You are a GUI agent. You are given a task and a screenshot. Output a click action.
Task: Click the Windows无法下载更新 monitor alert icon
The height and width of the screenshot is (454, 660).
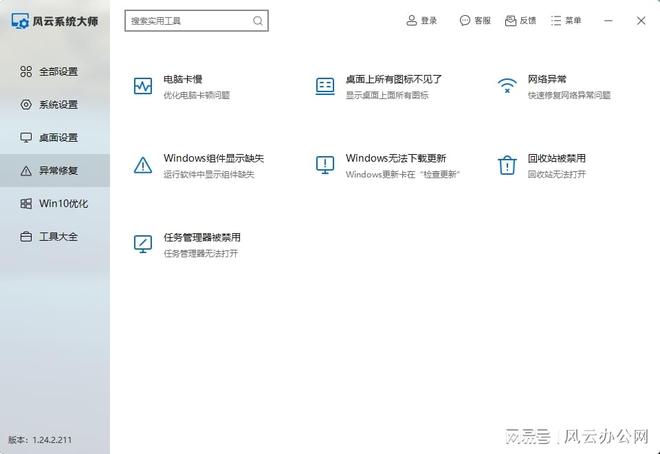point(325,165)
